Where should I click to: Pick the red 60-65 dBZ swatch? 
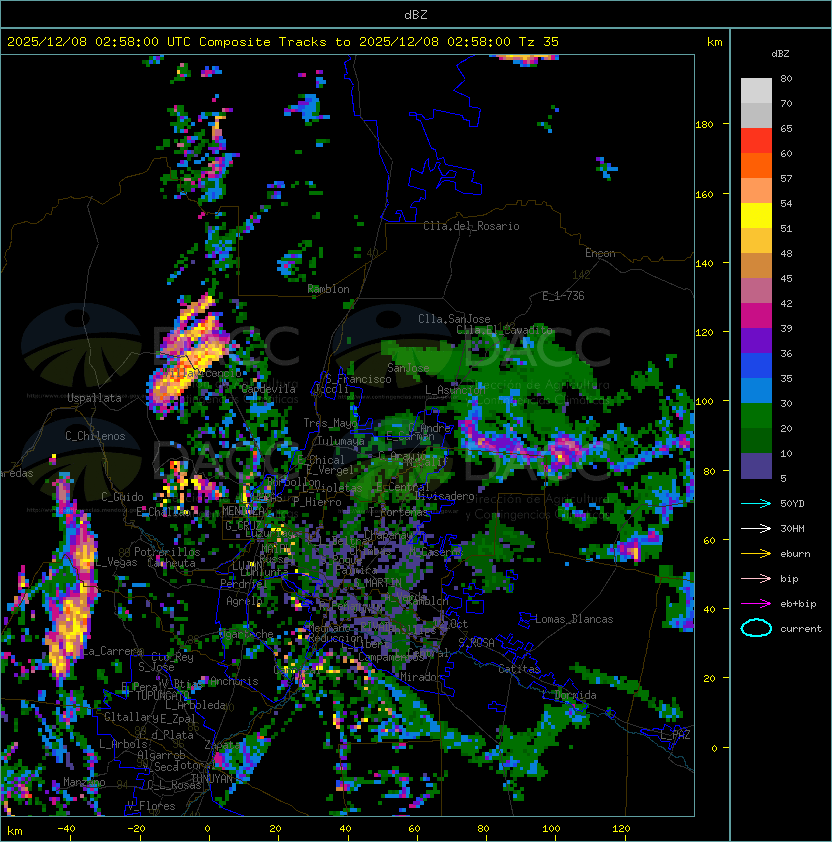(x=756, y=141)
